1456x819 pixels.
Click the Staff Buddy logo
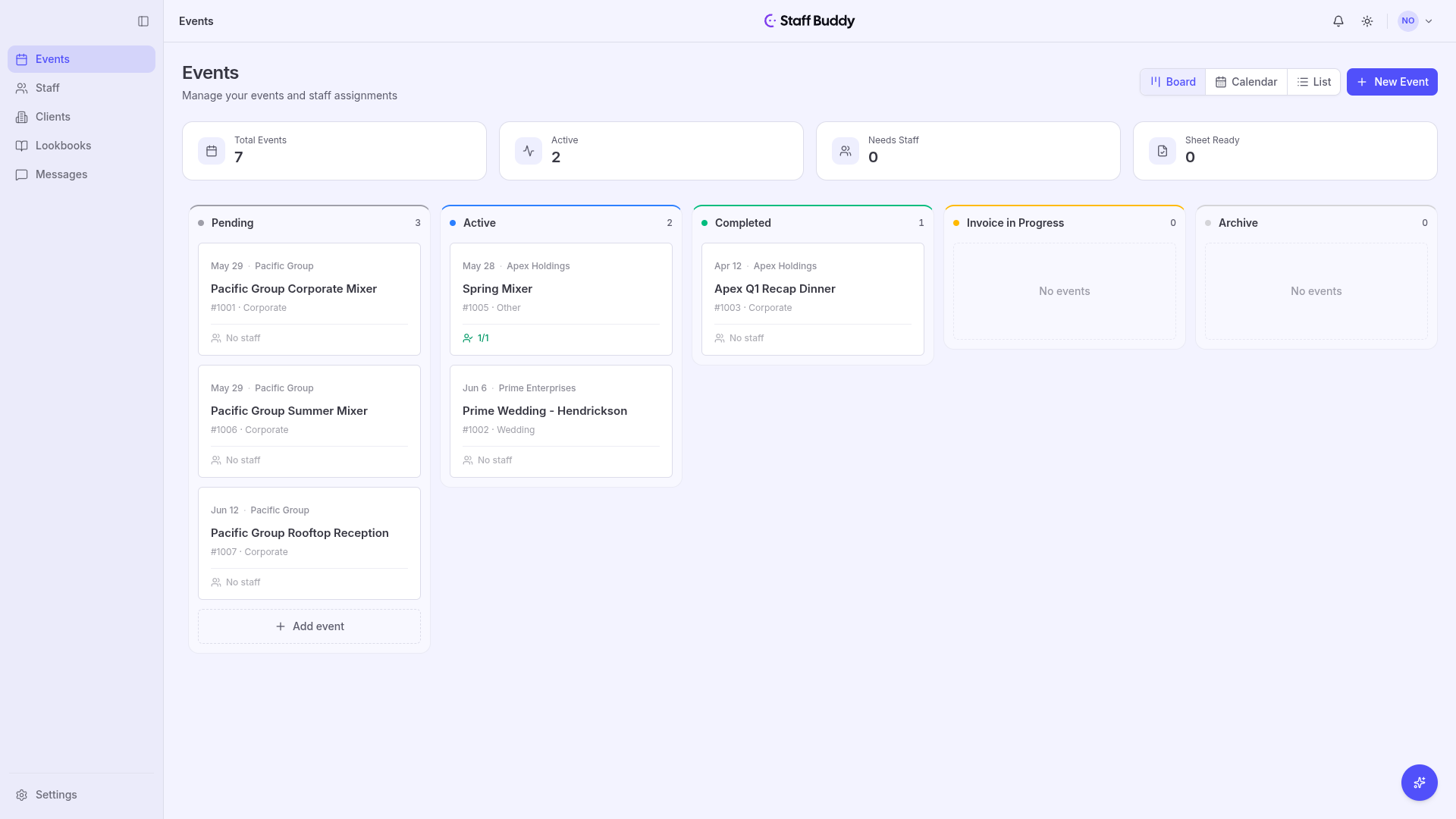click(x=809, y=21)
